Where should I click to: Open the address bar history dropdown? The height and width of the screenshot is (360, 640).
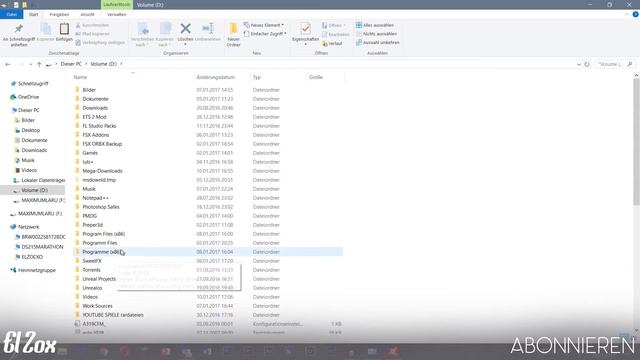(579, 64)
